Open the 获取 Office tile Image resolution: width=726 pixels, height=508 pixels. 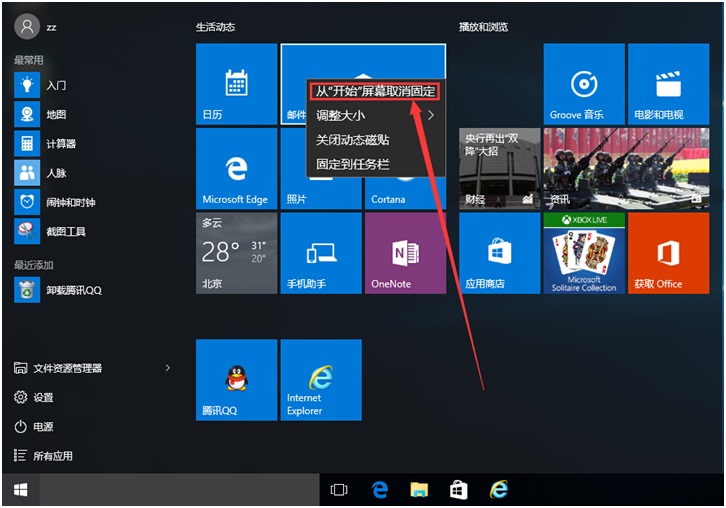tap(668, 253)
